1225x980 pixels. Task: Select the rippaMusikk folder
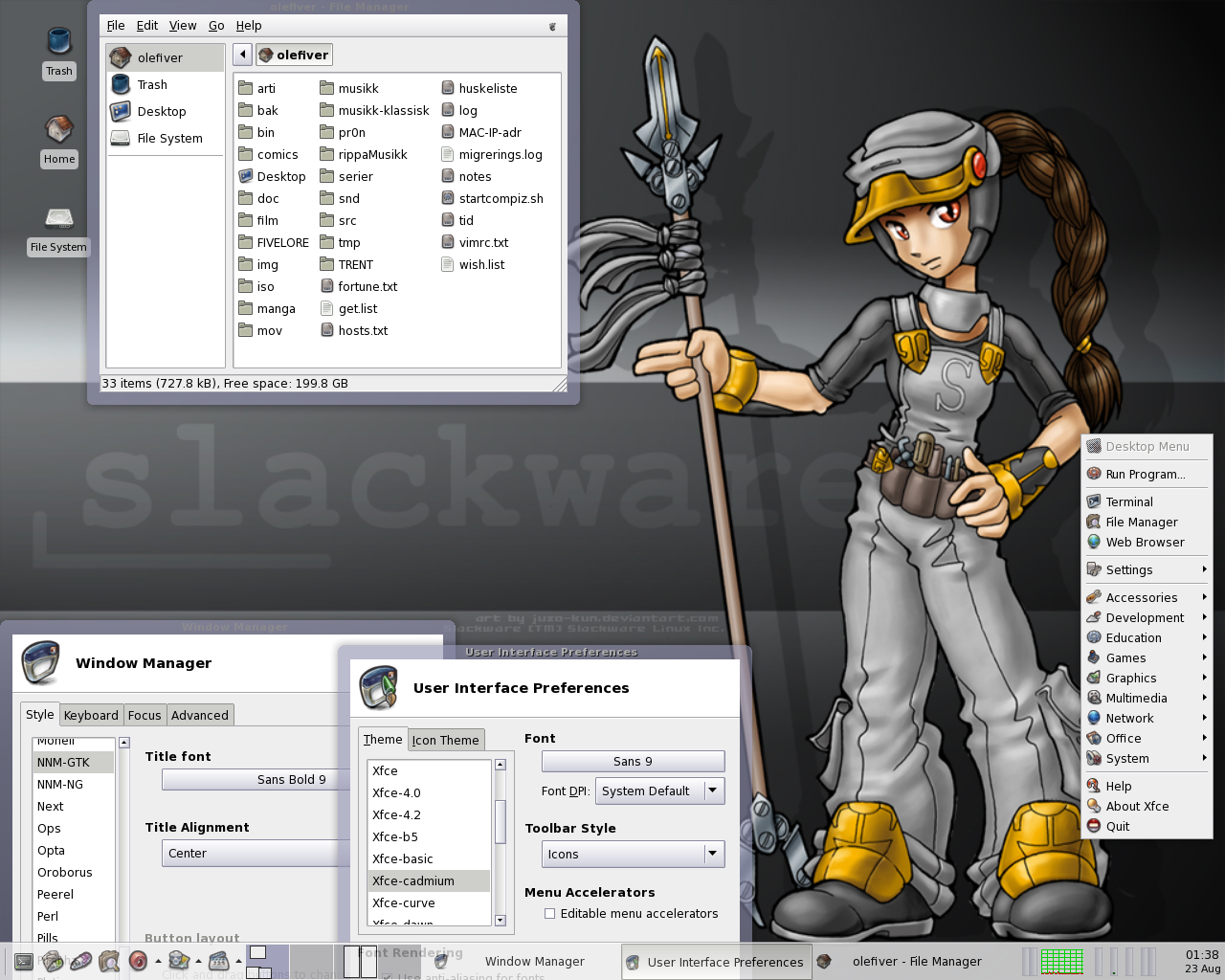364,154
